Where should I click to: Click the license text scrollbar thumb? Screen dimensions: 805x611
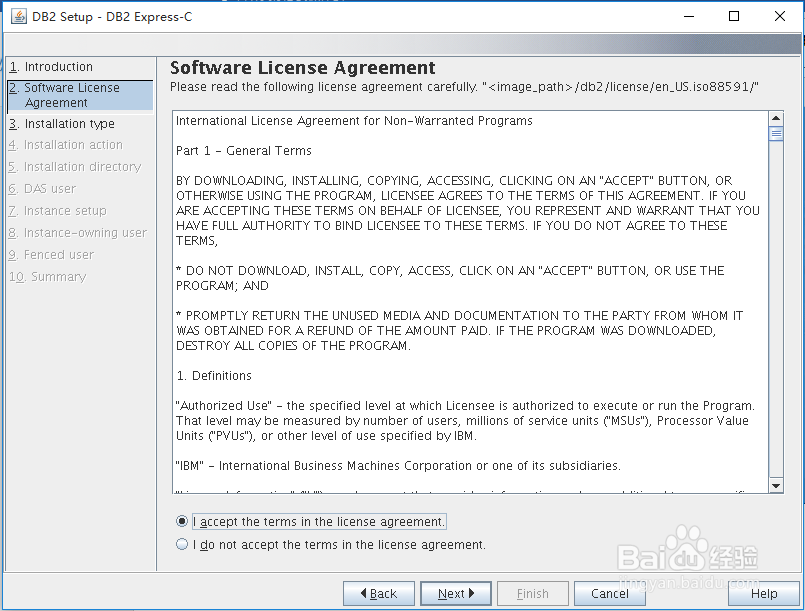pyautogui.click(x=776, y=133)
